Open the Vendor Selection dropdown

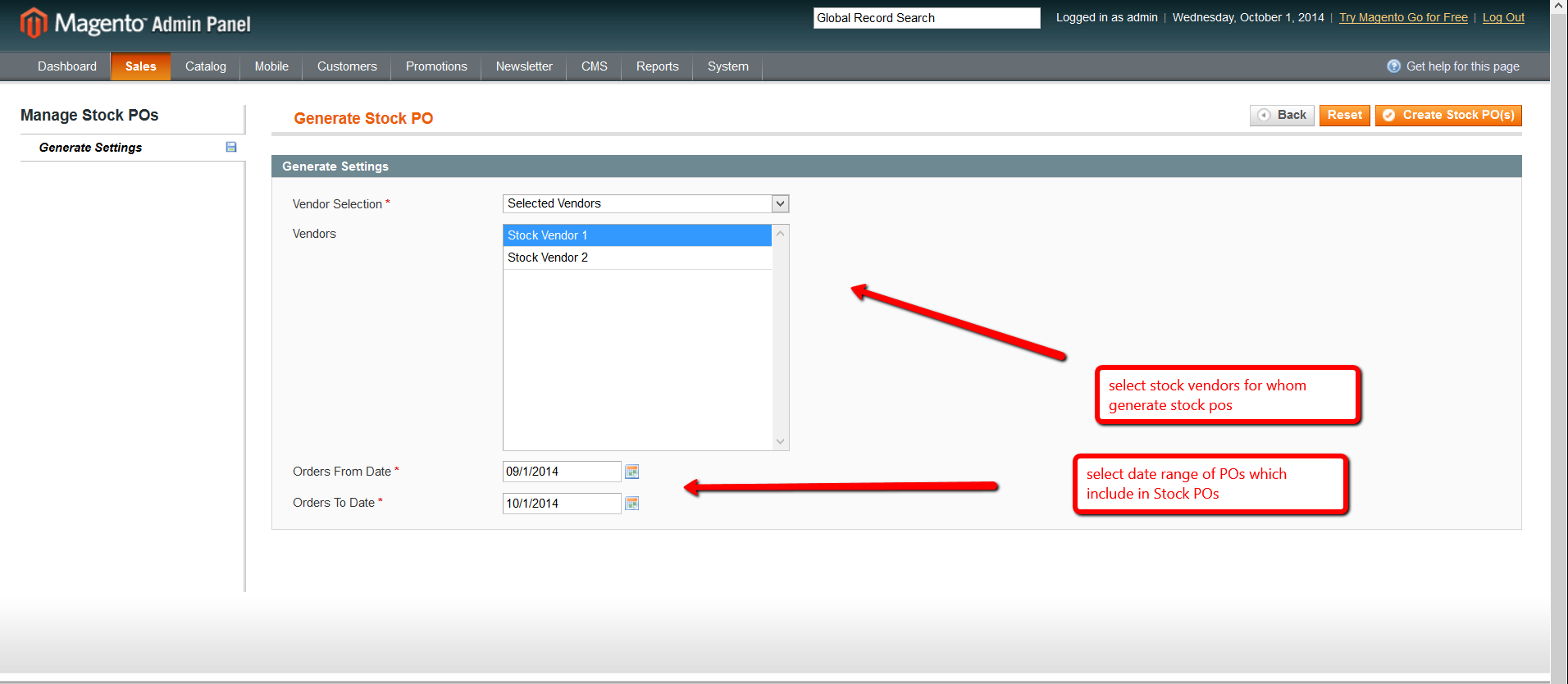(645, 203)
